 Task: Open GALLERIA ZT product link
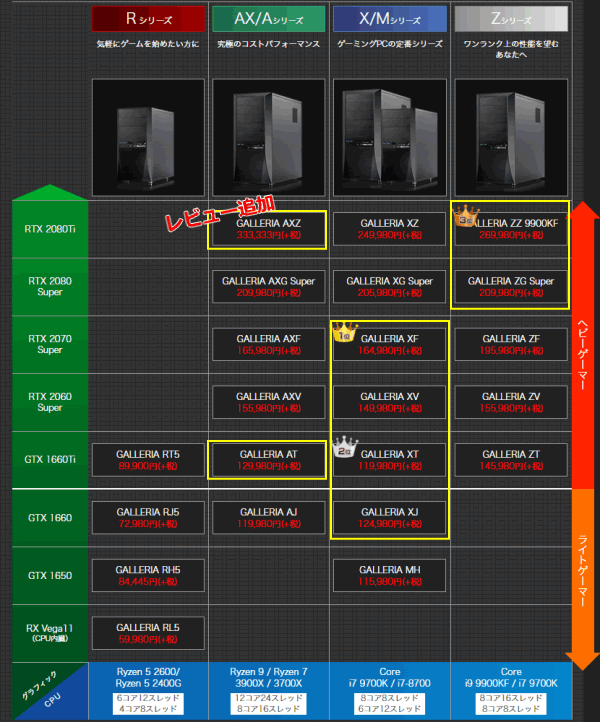click(511, 460)
